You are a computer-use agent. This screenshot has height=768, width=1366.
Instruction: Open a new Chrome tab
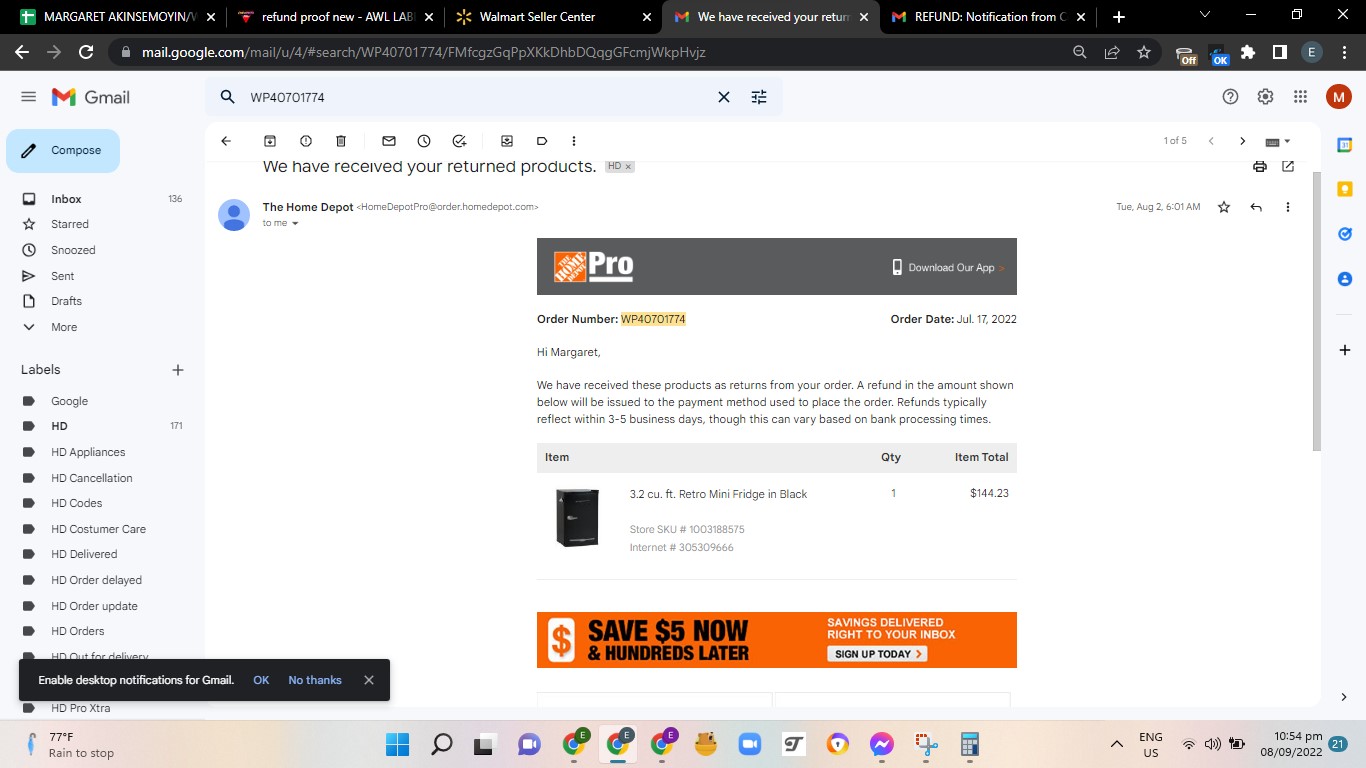pos(1119,17)
